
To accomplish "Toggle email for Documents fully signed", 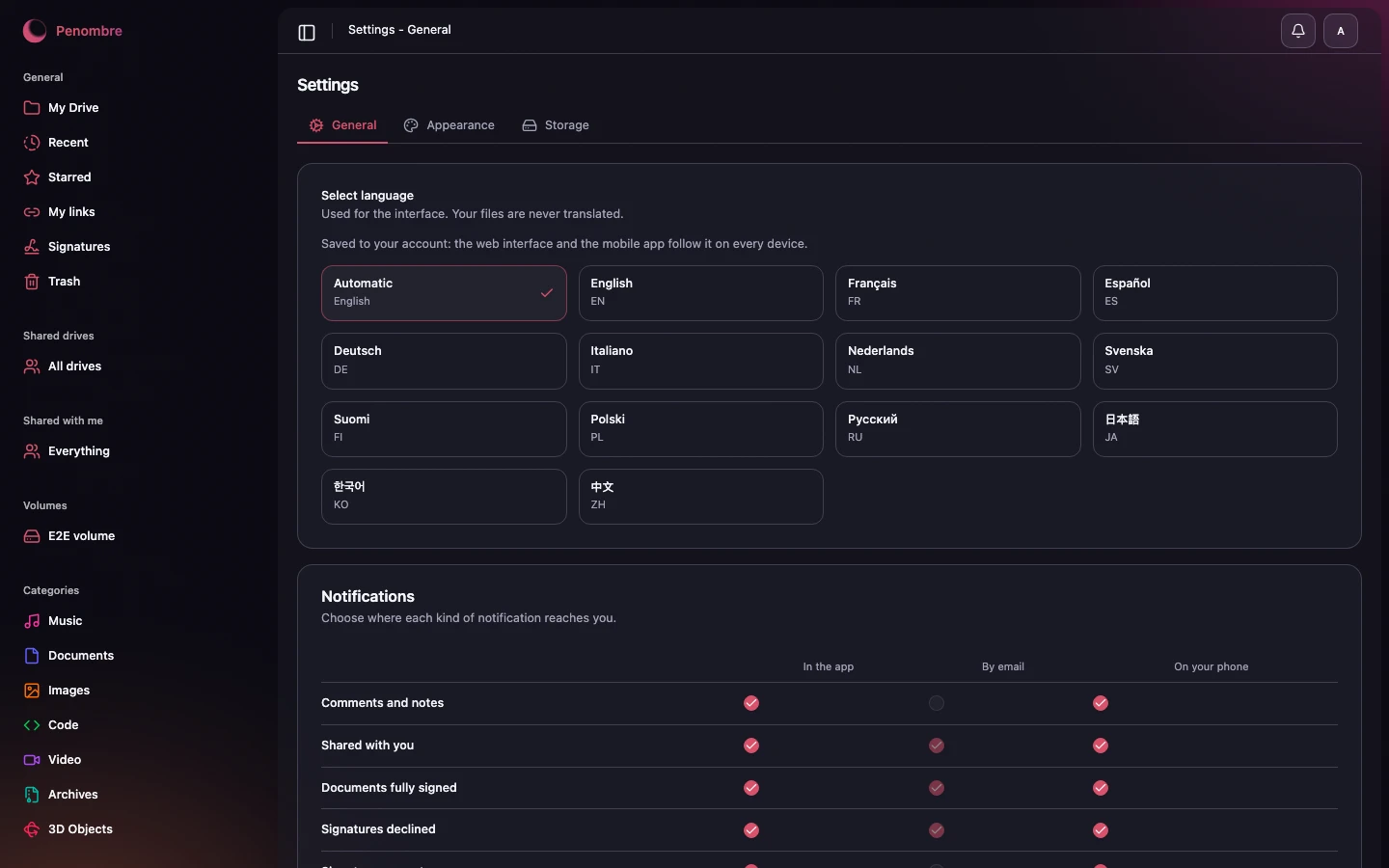I will pos(937,788).
